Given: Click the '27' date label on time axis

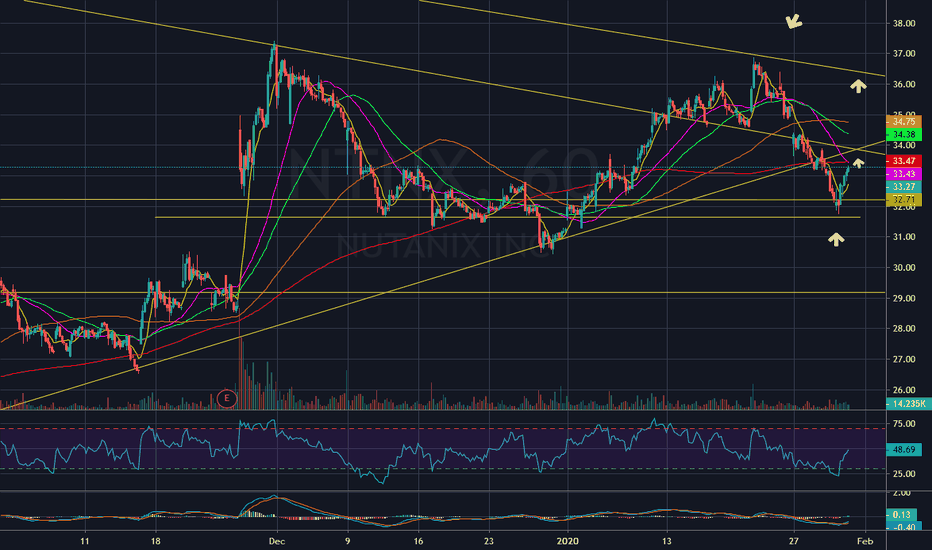Looking at the screenshot, I should click(x=794, y=541).
